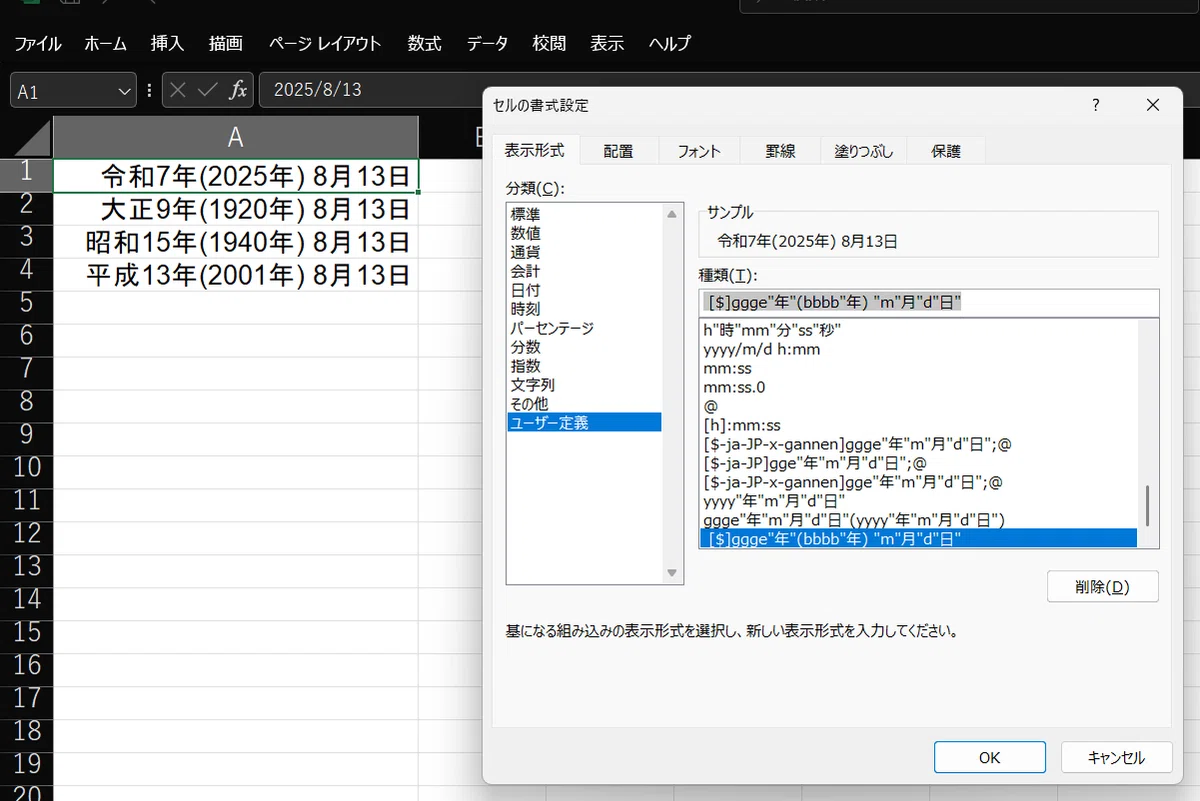Select format yyyy/m/d h:mm
This screenshot has height=801, width=1200.
[x=918, y=349]
